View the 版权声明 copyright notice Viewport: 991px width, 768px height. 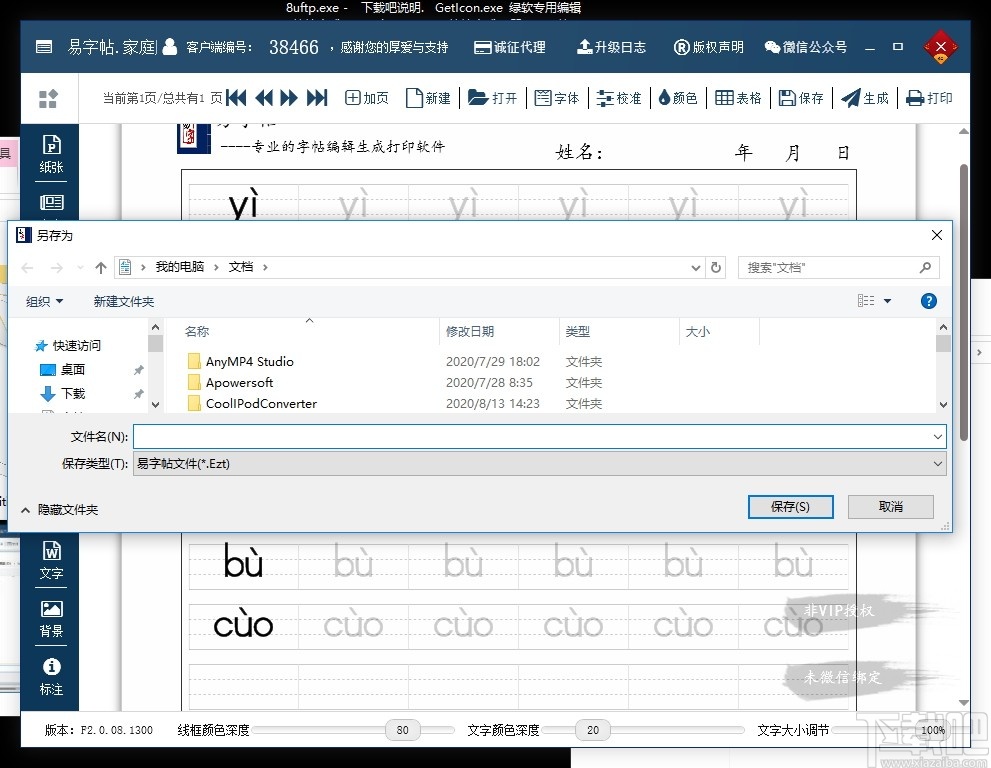709,46
